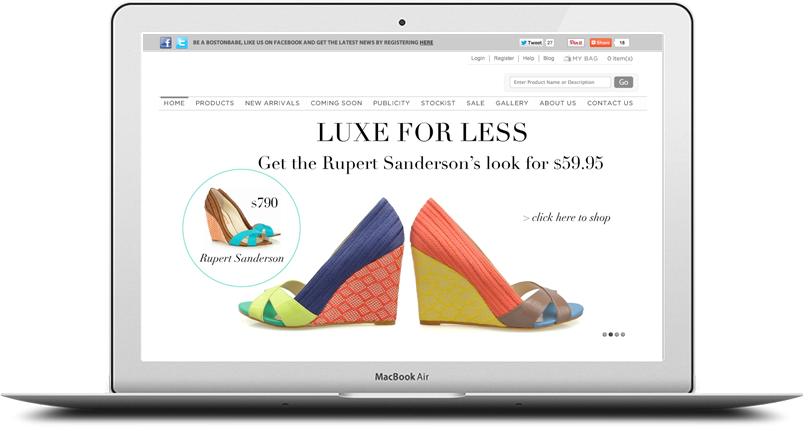Open the Register link
The width and height of the screenshot is (803, 428).
[x=504, y=58]
